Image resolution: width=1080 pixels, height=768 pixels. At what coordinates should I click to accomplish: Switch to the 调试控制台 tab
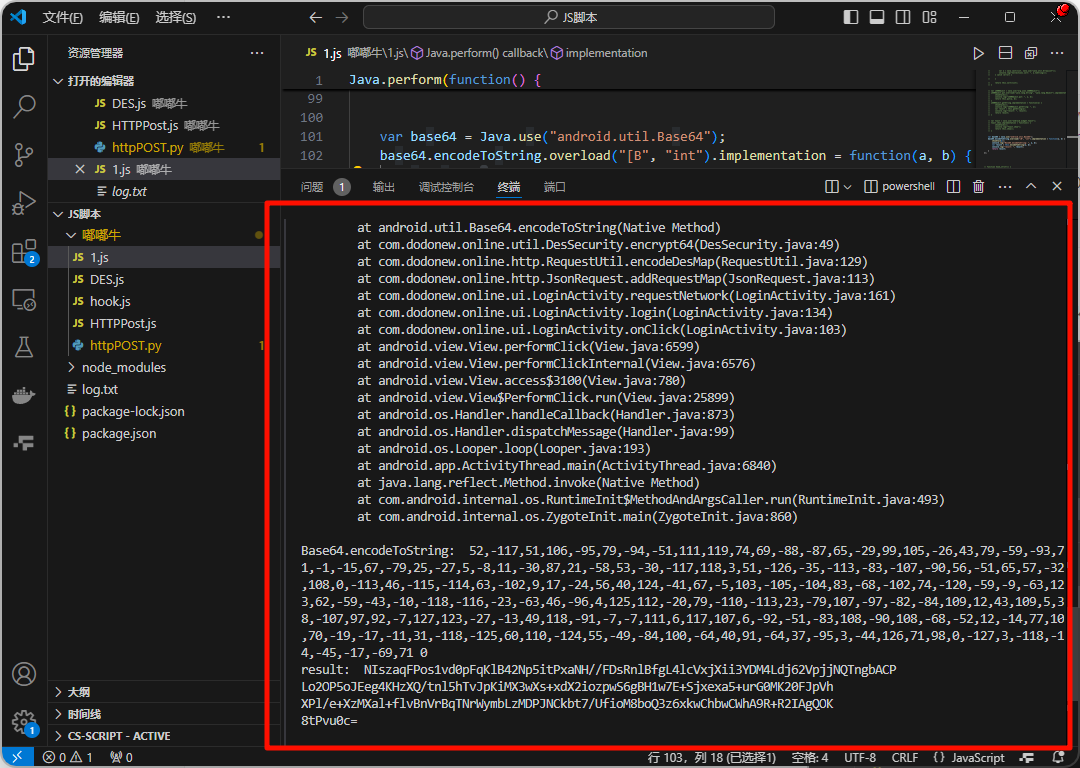tap(446, 187)
